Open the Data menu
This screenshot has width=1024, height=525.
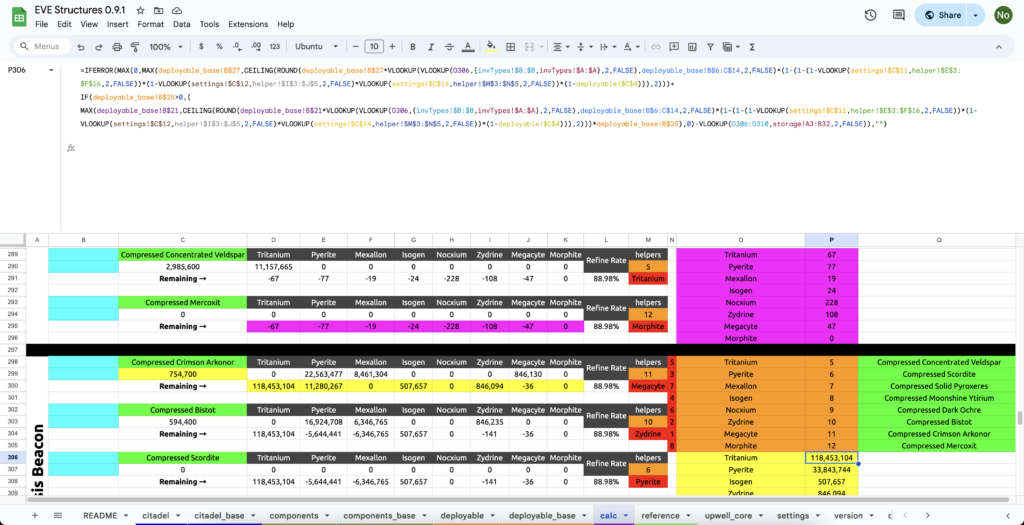point(182,24)
